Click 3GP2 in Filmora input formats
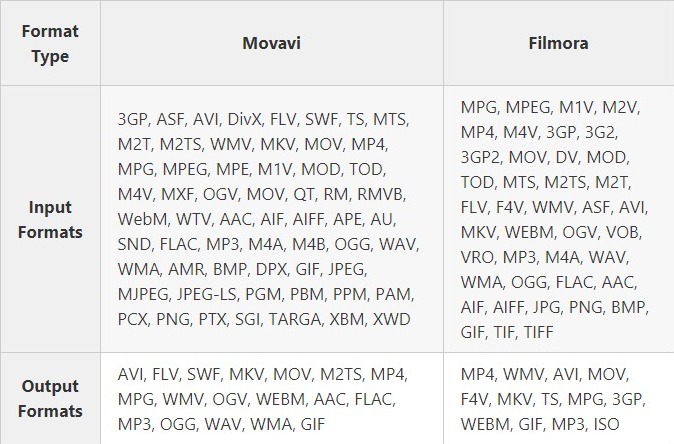Viewport: 674px width, 444px height. (x=482, y=157)
